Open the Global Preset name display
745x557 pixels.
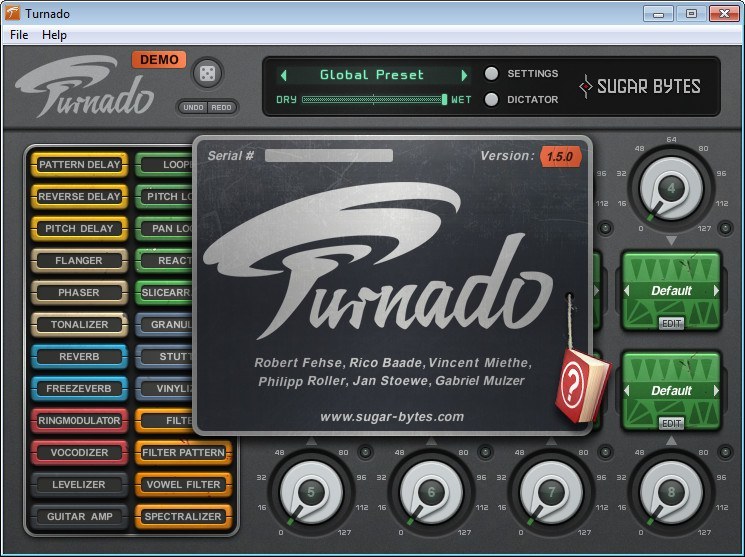coord(372,75)
